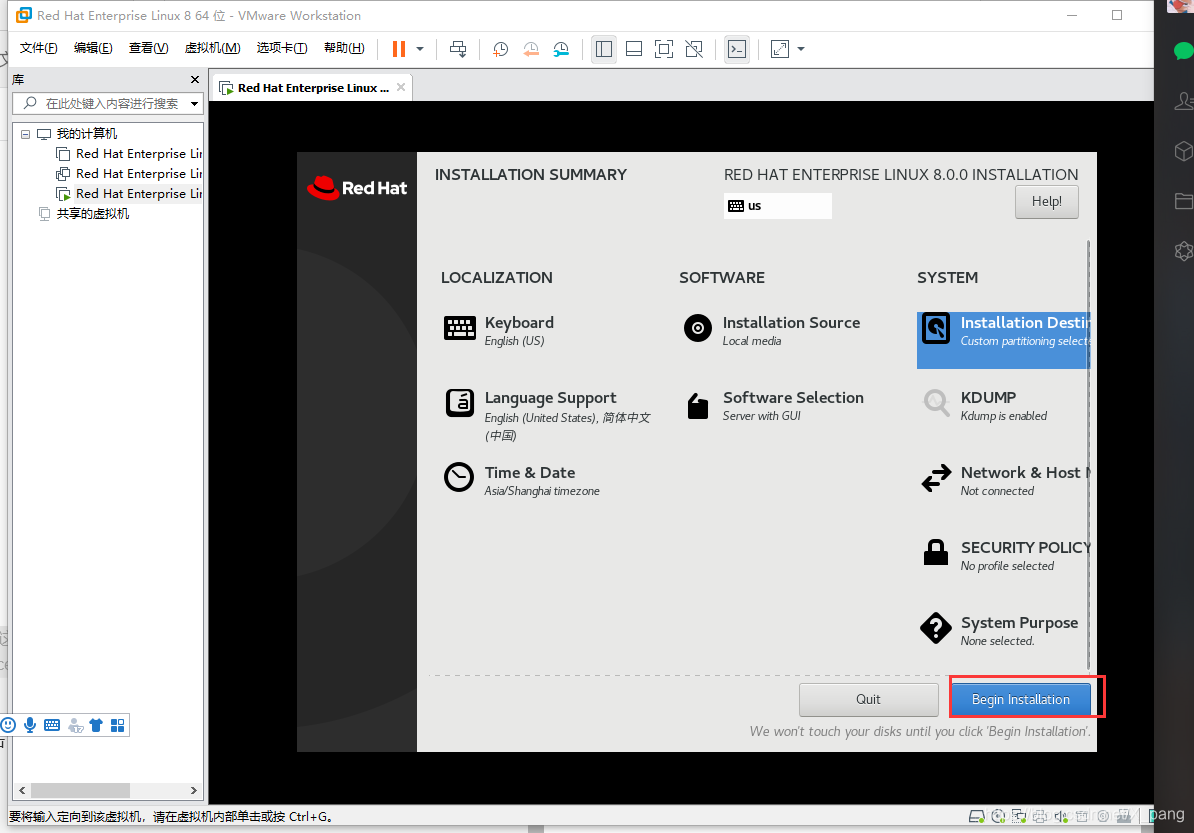Open the 文件(F) menu
Screen dimensions: 1194x833
[x=38, y=48]
